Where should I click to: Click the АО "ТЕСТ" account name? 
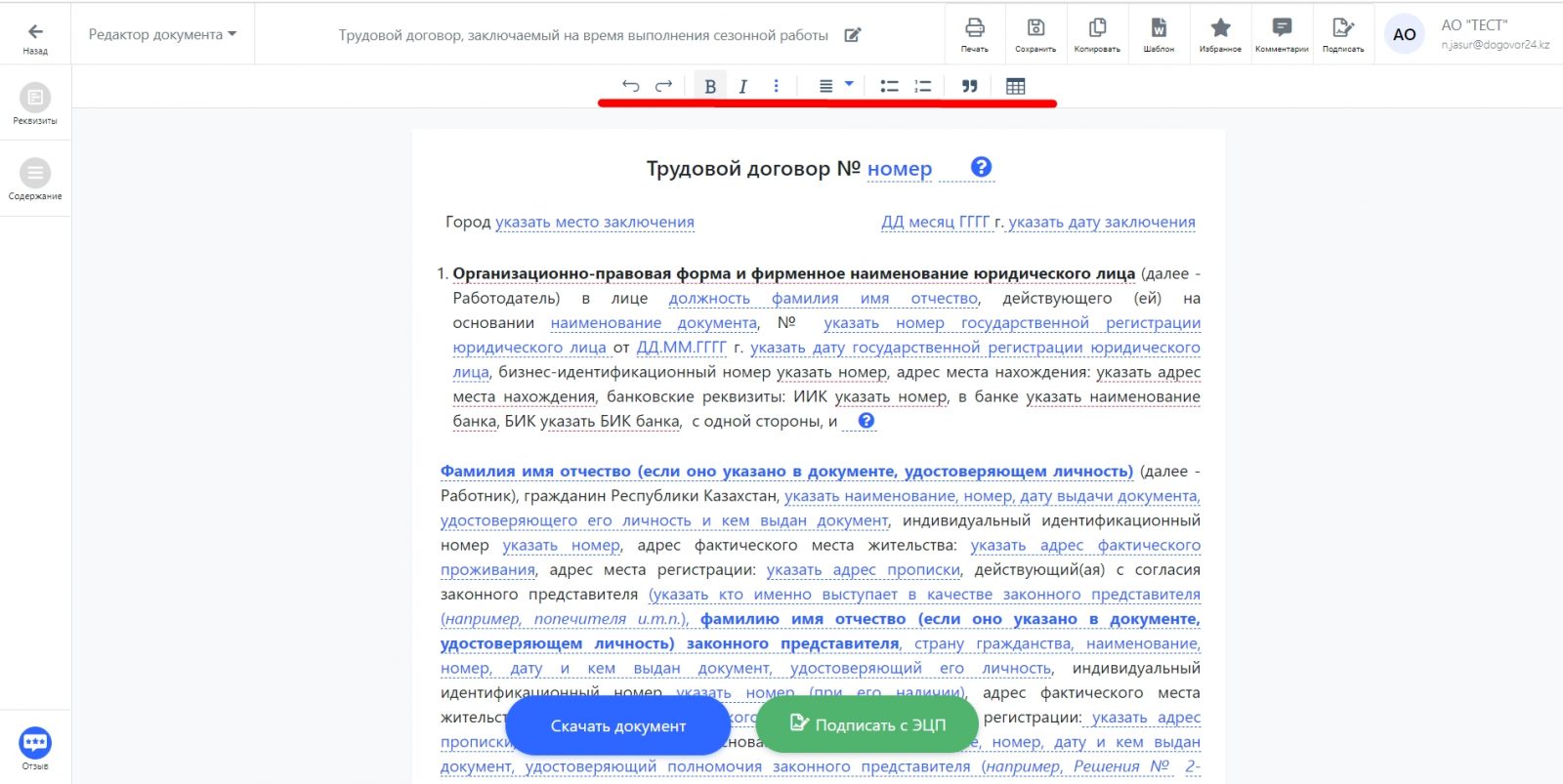click(x=1474, y=25)
